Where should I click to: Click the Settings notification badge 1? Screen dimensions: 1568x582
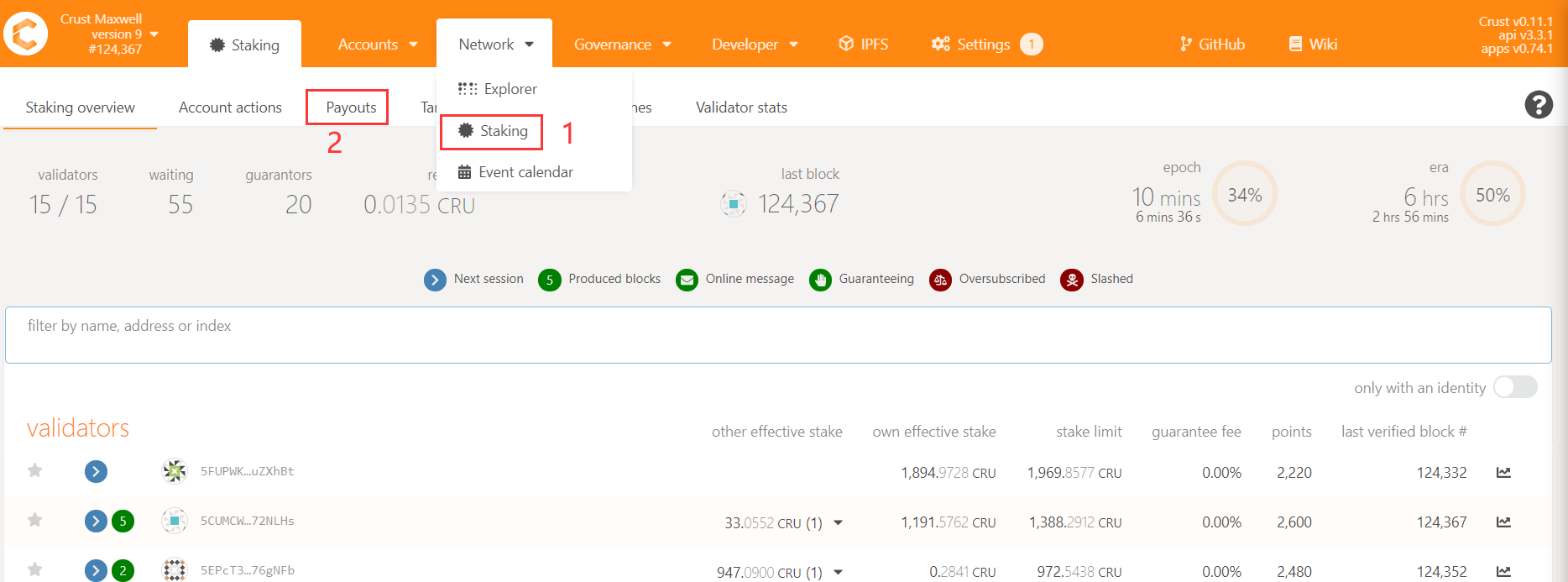click(x=1032, y=44)
